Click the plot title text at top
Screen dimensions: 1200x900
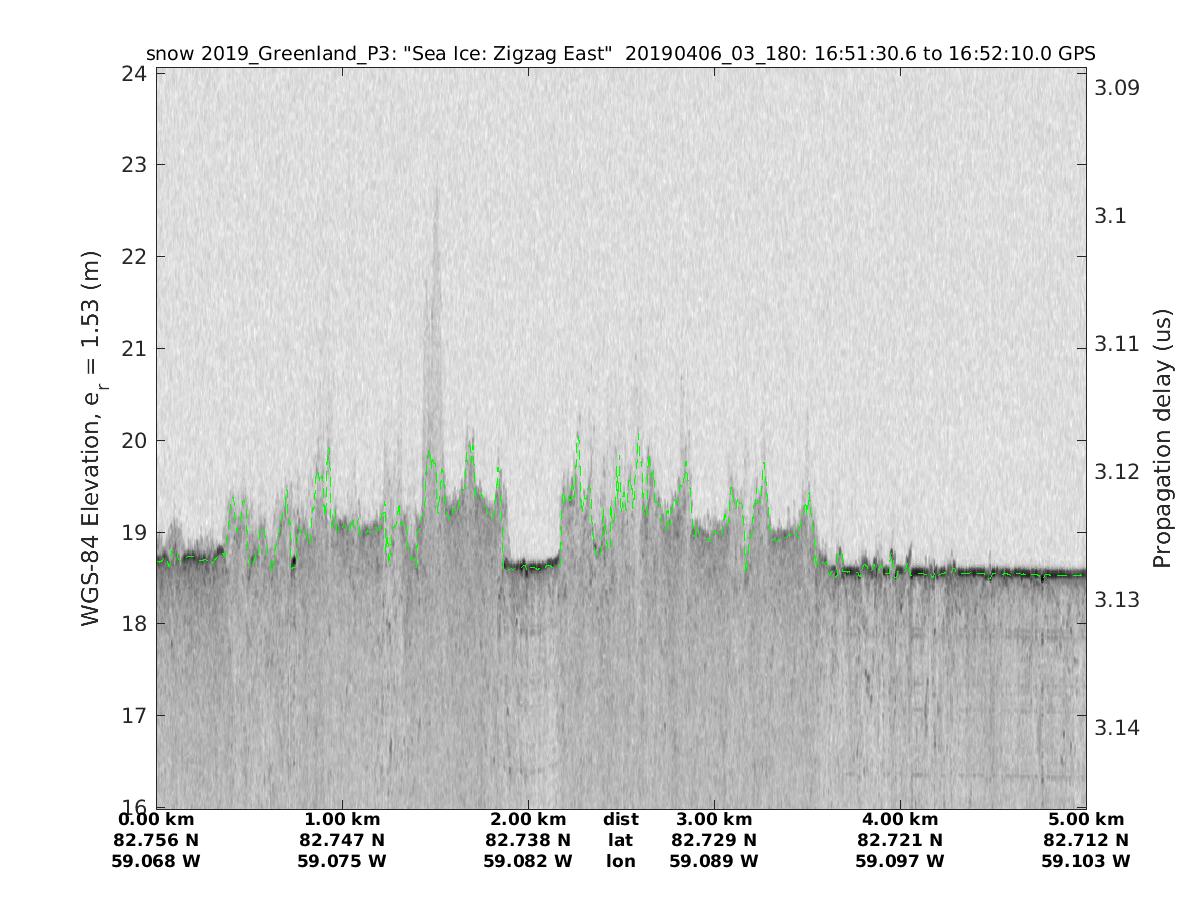pyautogui.click(x=620, y=53)
